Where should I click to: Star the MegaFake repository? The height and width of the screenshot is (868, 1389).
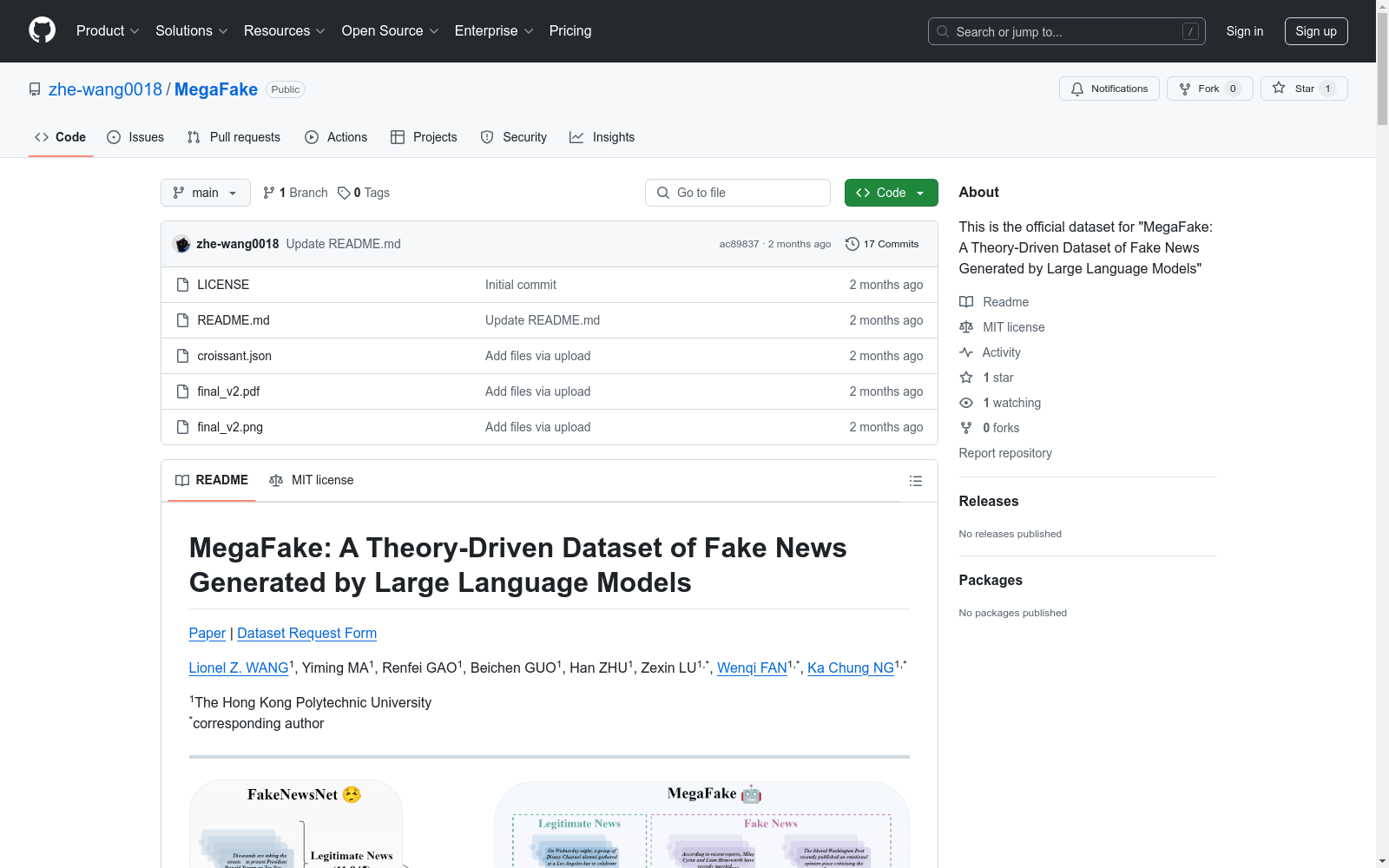point(1304,89)
